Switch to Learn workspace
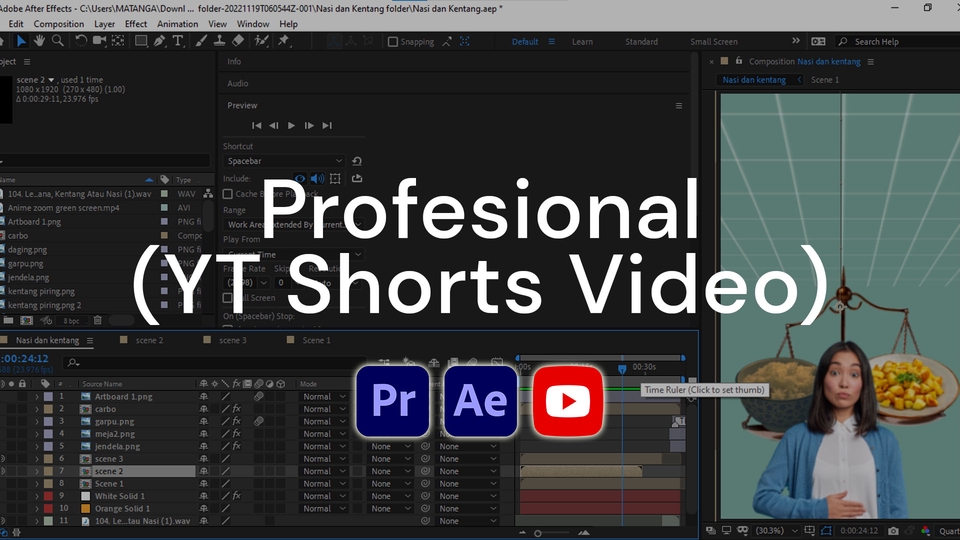The height and width of the screenshot is (540, 960). point(582,42)
